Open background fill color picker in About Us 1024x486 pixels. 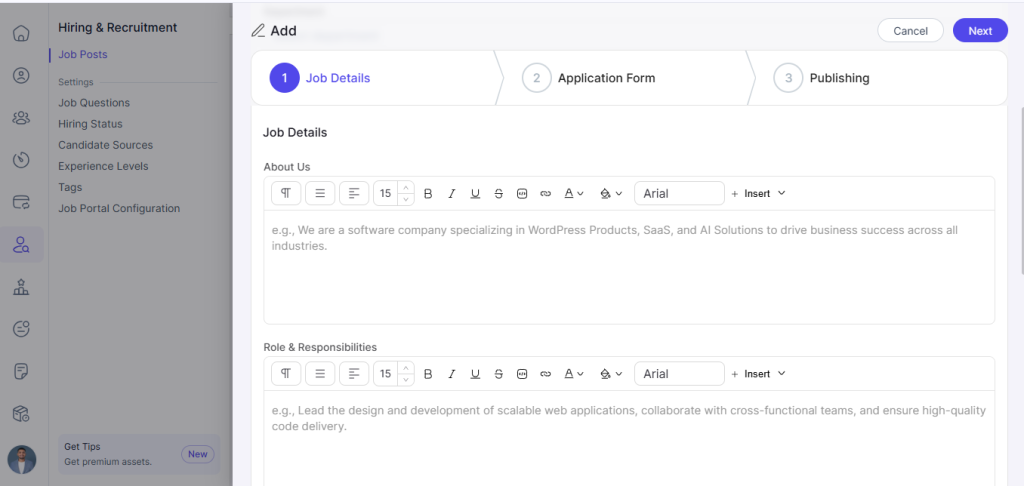(x=610, y=194)
